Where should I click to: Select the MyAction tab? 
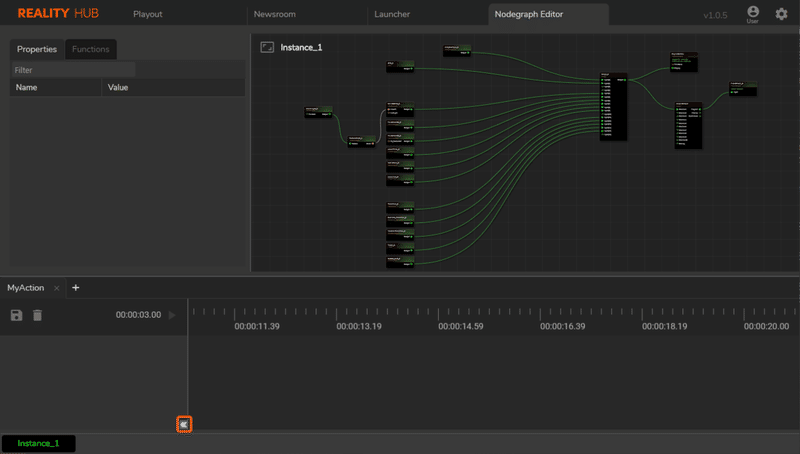[26, 288]
